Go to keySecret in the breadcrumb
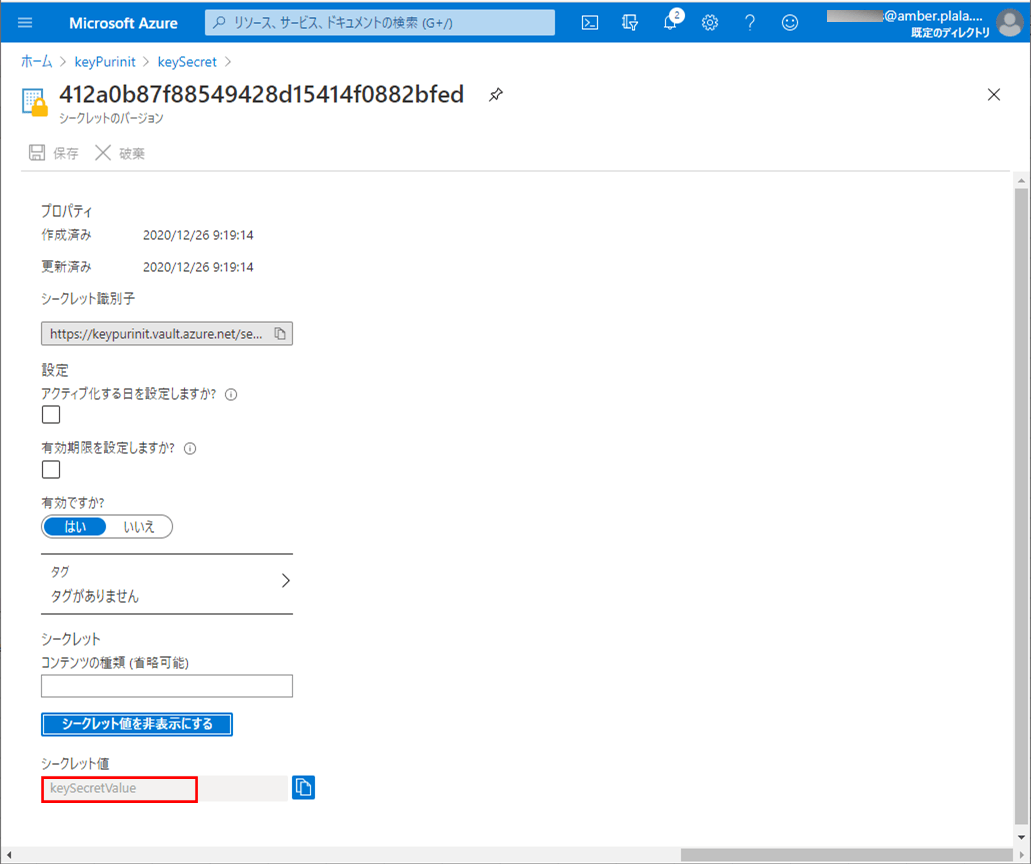Viewport: 1031px width, 864px height. point(187,62)
